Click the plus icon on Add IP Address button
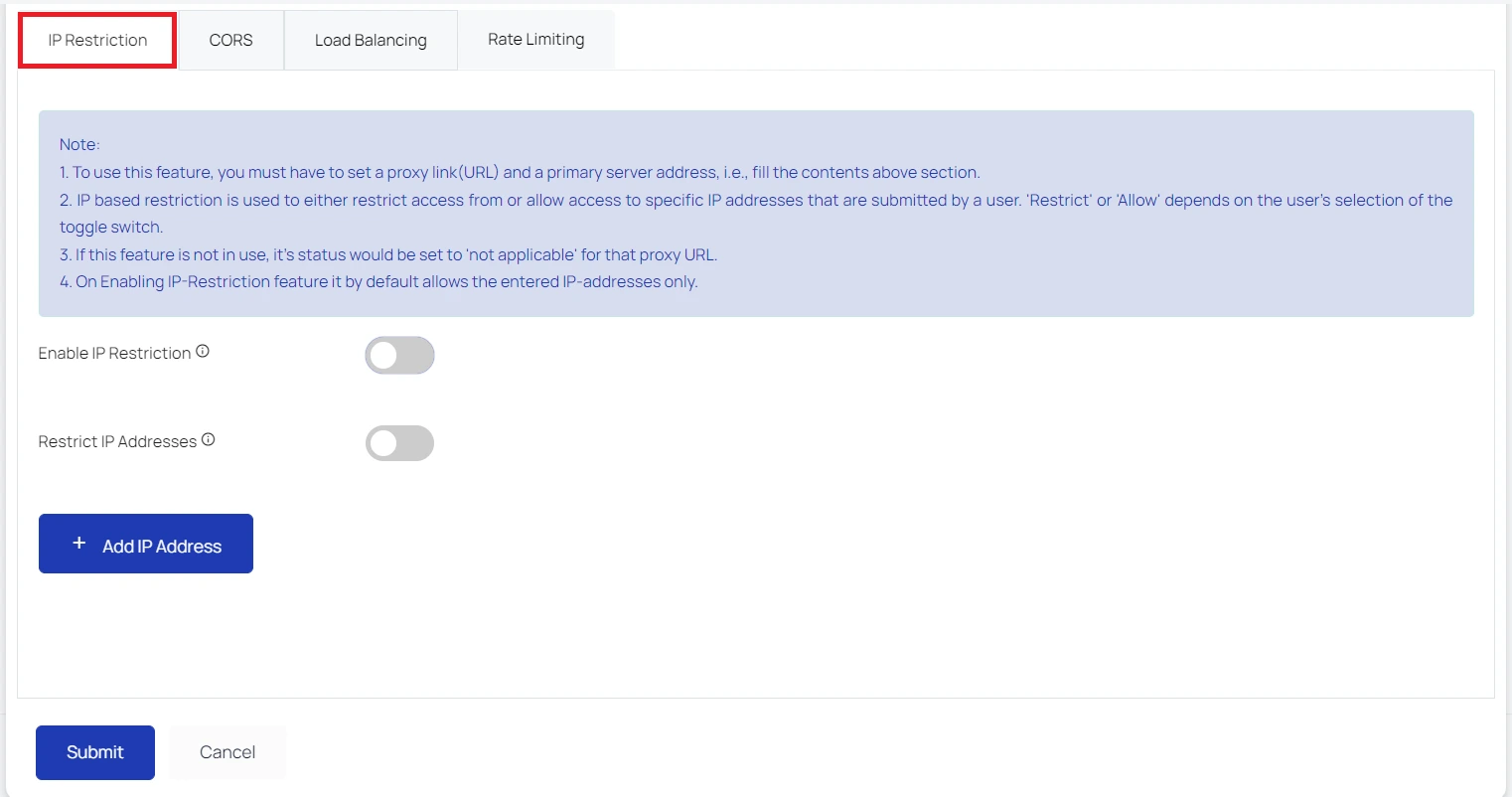1512x797 pixels. pos(79,543)
